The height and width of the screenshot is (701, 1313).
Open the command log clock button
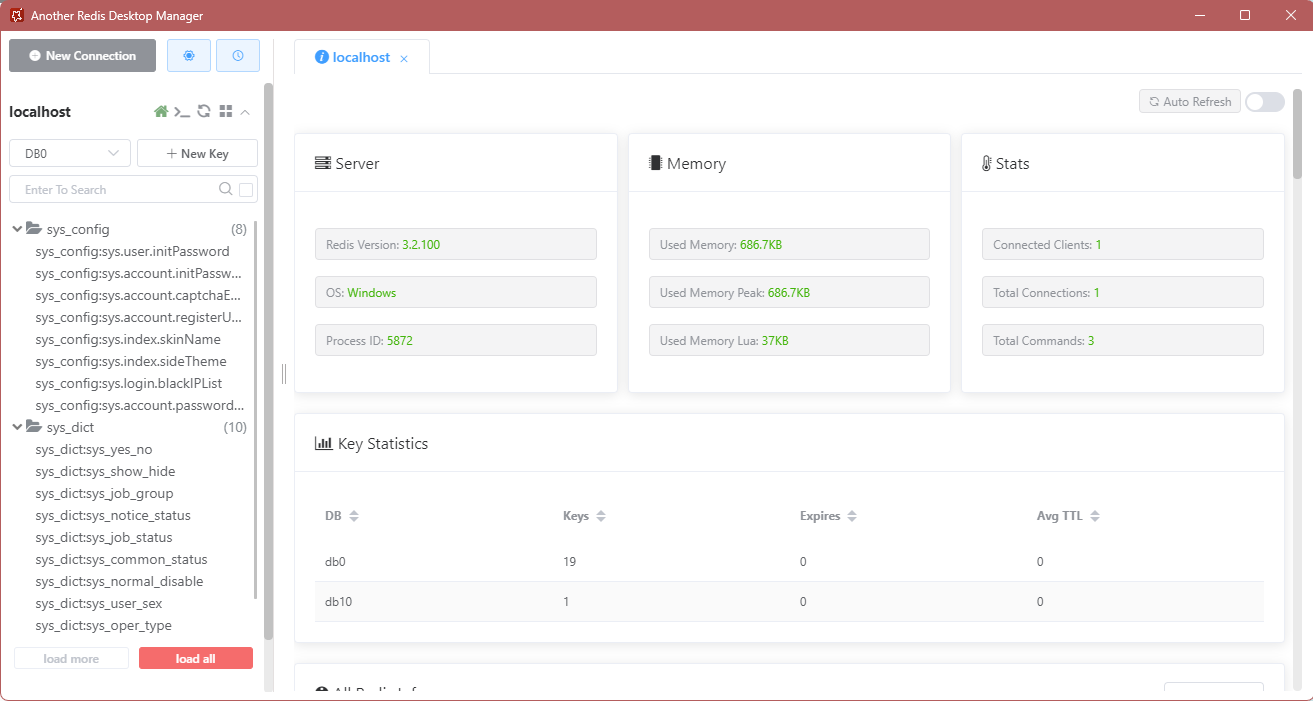tap(237, 56)
